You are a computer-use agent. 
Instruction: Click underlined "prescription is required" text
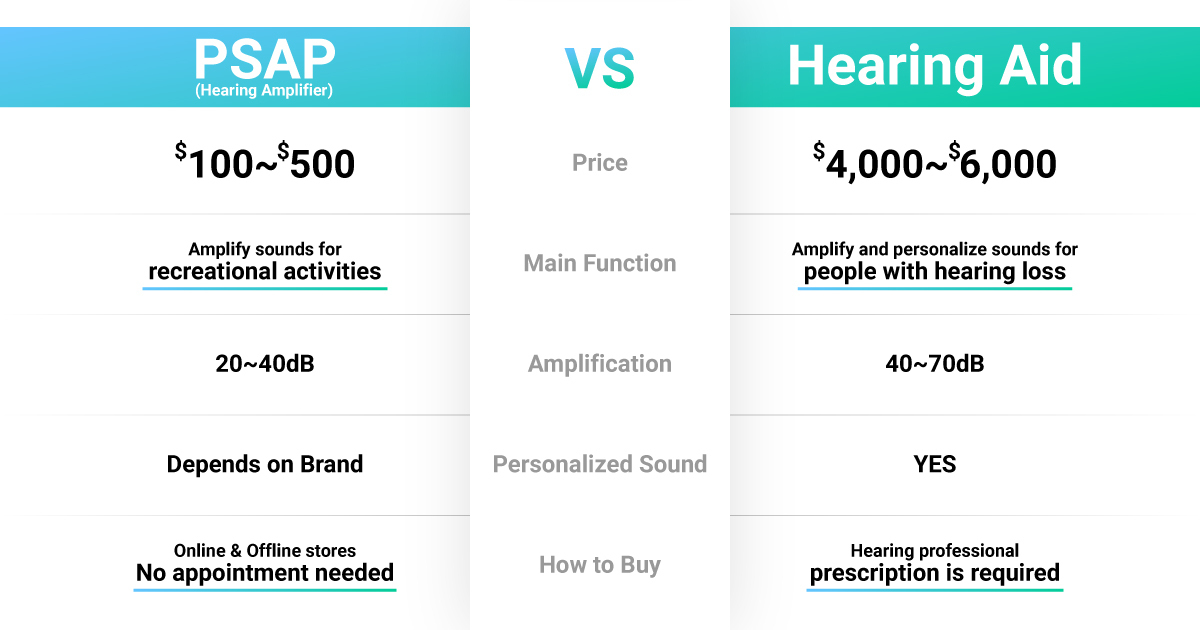934,573
